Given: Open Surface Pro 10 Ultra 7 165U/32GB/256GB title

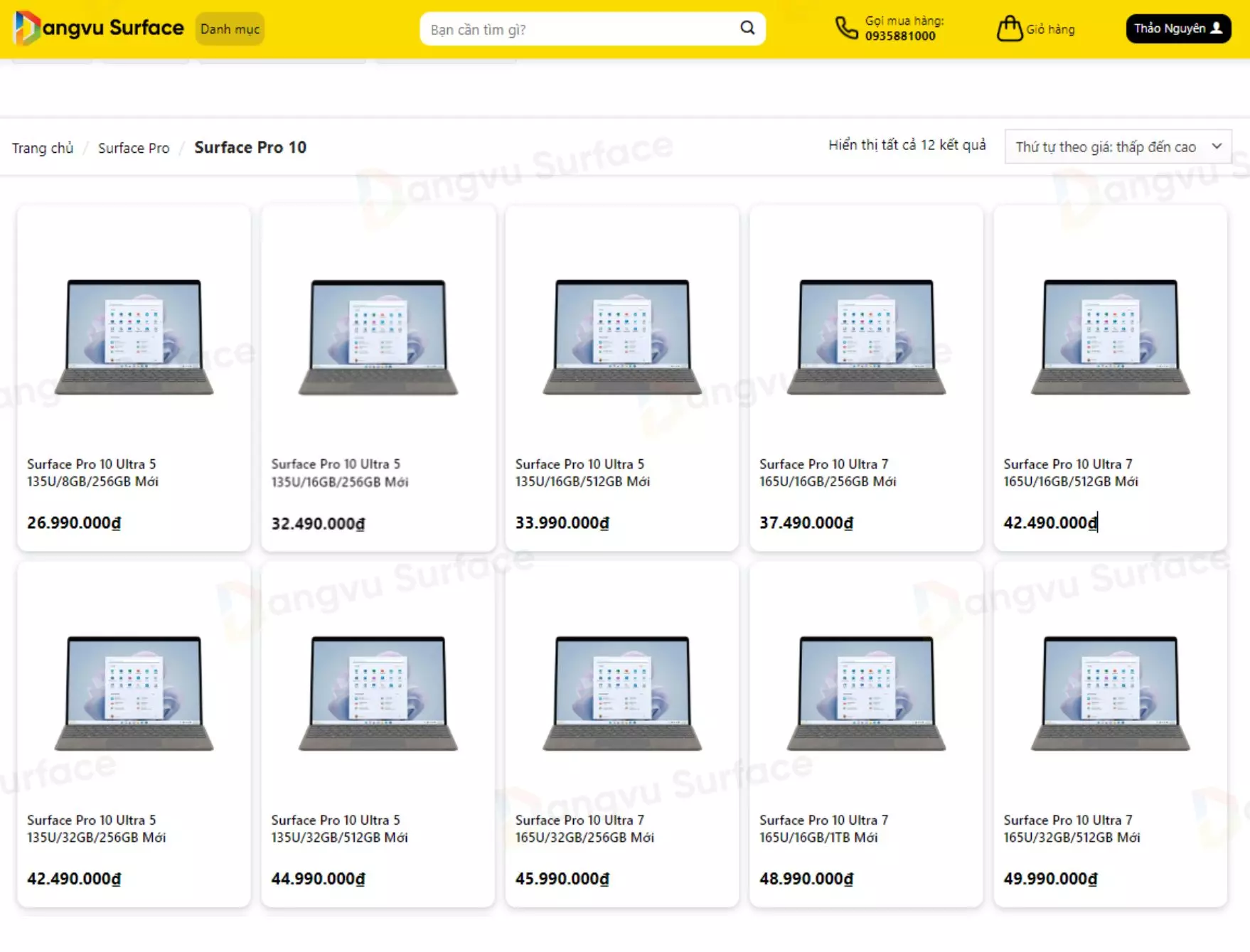Looking at the screenshot, I should (x=584, y=829).
